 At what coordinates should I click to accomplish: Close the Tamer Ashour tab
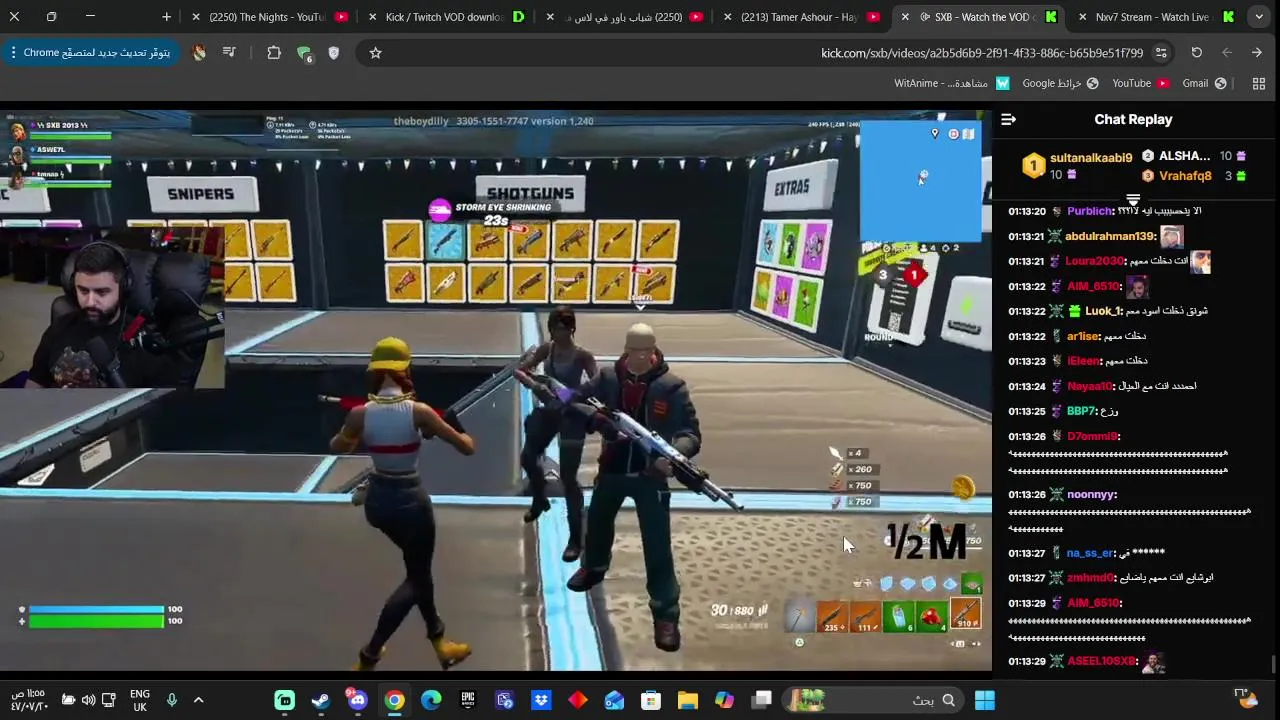click(727, 17)
